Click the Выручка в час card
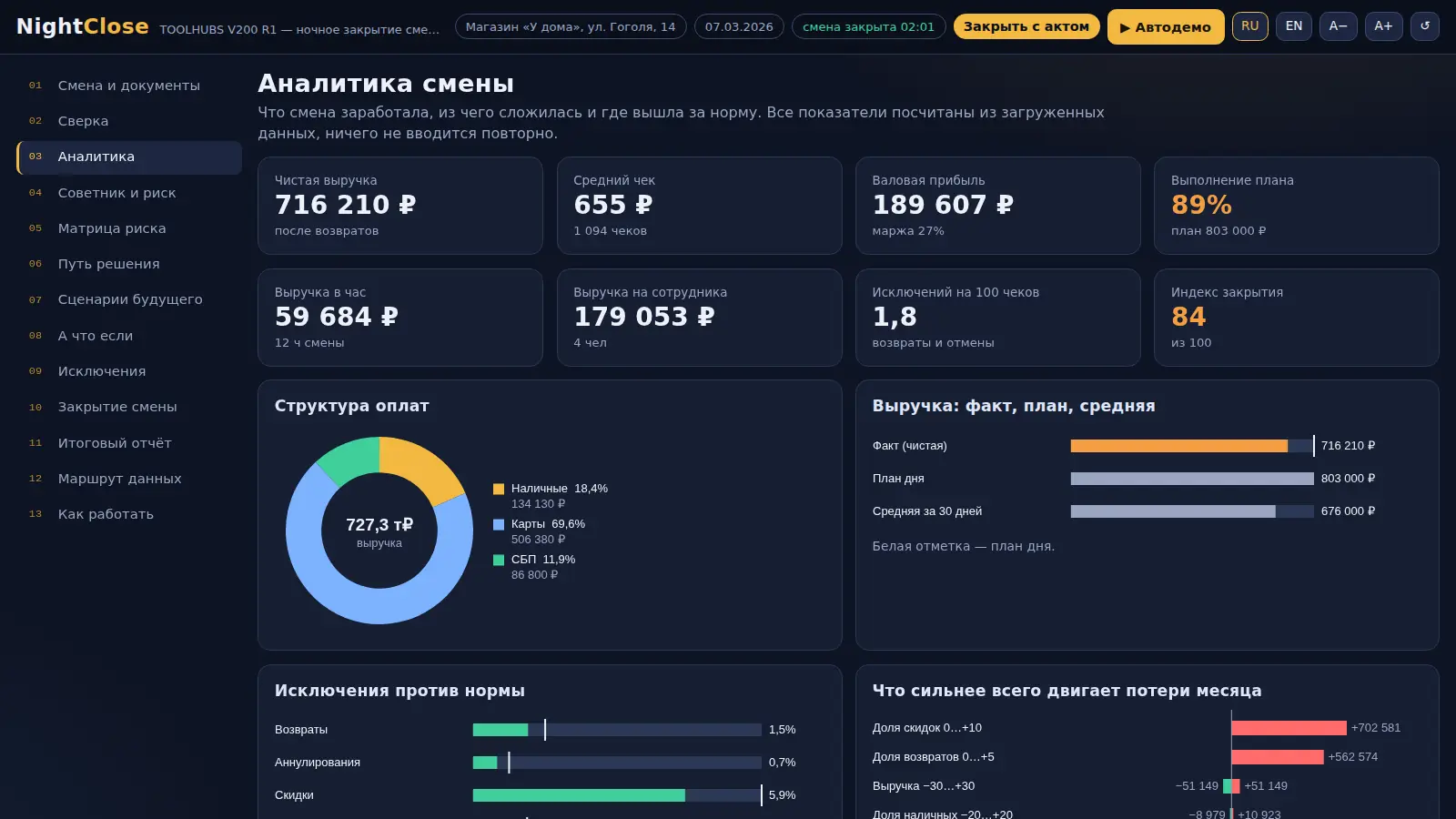Viewport: 1456px width, 819px height. pyautogui.click(x=400, y=318)
